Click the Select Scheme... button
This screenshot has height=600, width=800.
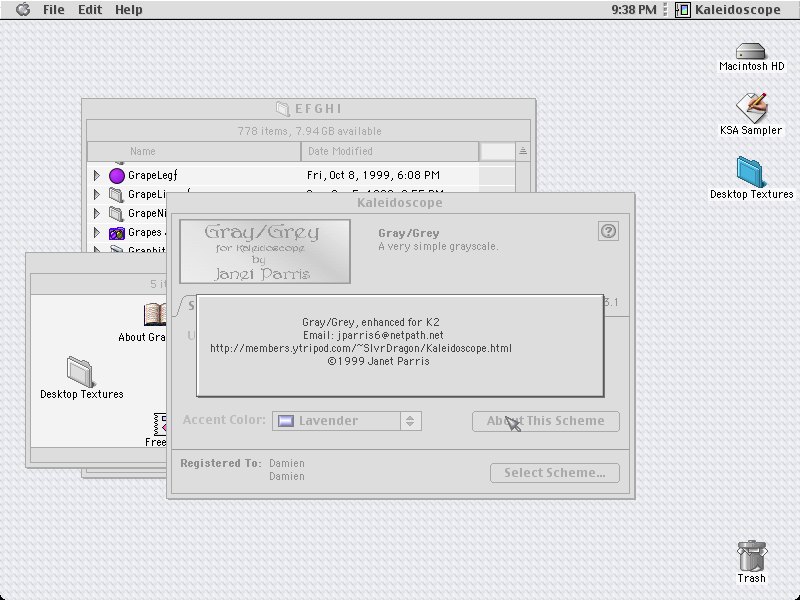pos(555,473)
